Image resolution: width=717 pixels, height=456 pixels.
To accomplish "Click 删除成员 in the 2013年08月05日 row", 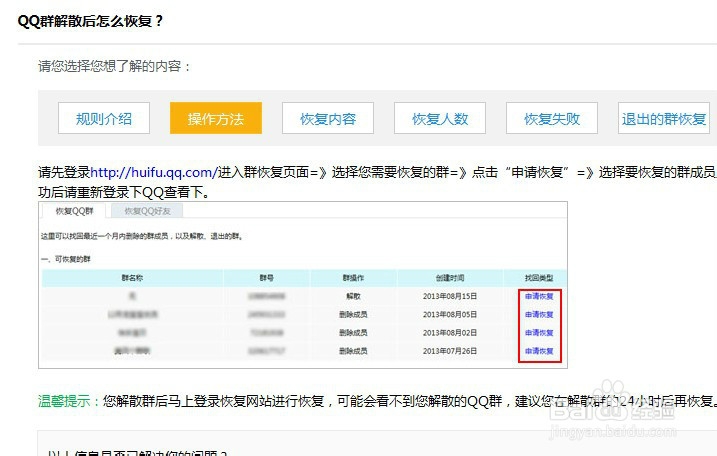I will 353,315.
